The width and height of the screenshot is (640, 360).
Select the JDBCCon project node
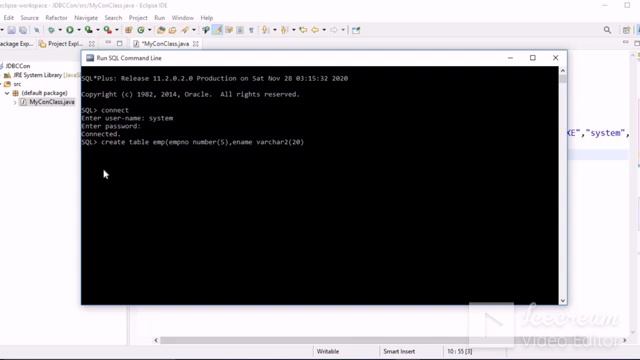(x=18, y=66)
